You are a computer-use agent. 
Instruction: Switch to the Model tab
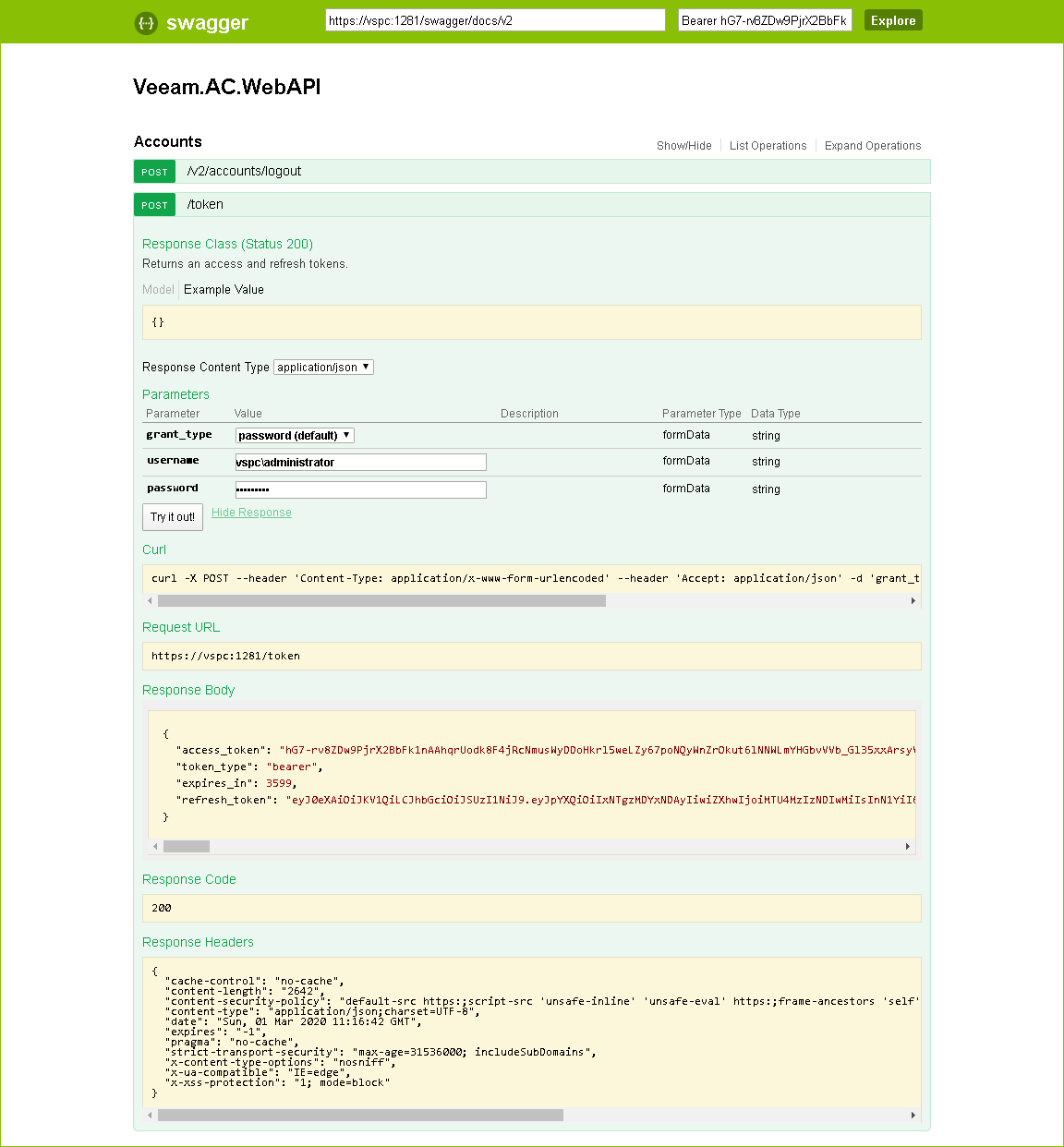158,289
